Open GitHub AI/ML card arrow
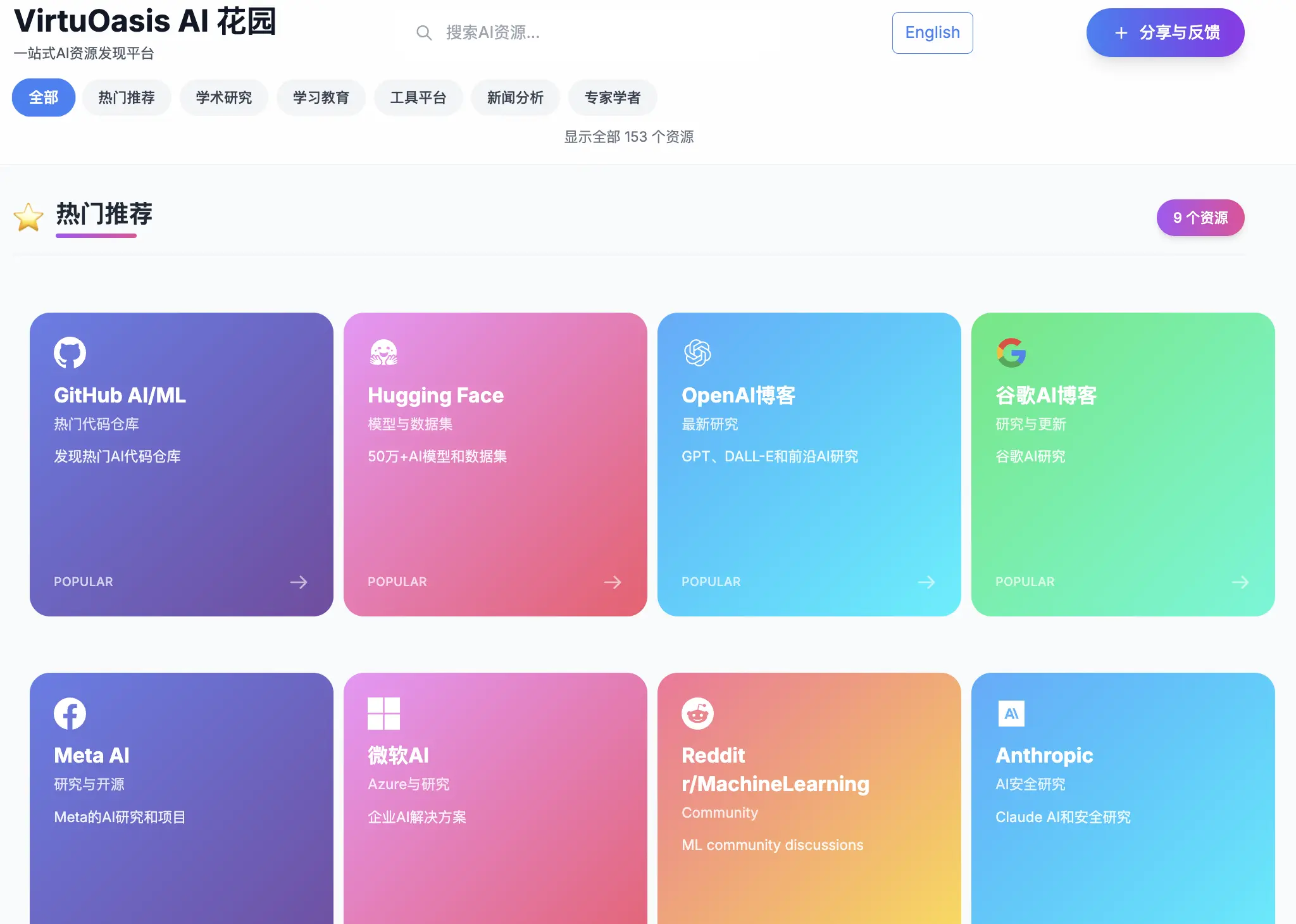 pos(299,582)
